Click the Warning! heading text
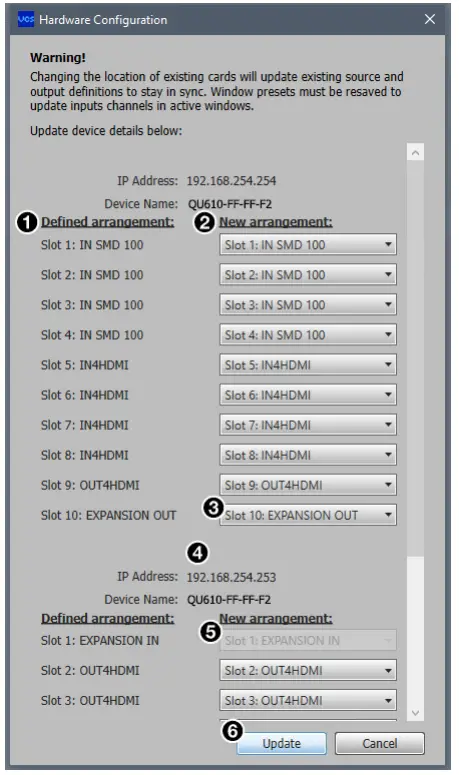The image size is (459, 775). point(58,57)
